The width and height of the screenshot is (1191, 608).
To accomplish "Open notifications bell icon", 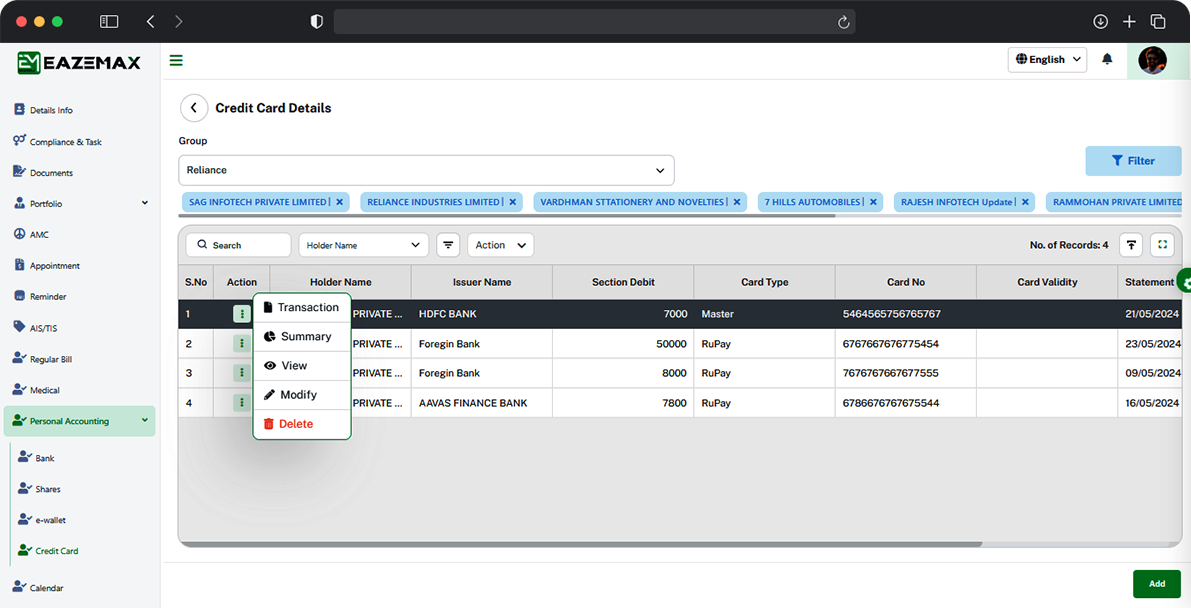I will [1107, 59].
